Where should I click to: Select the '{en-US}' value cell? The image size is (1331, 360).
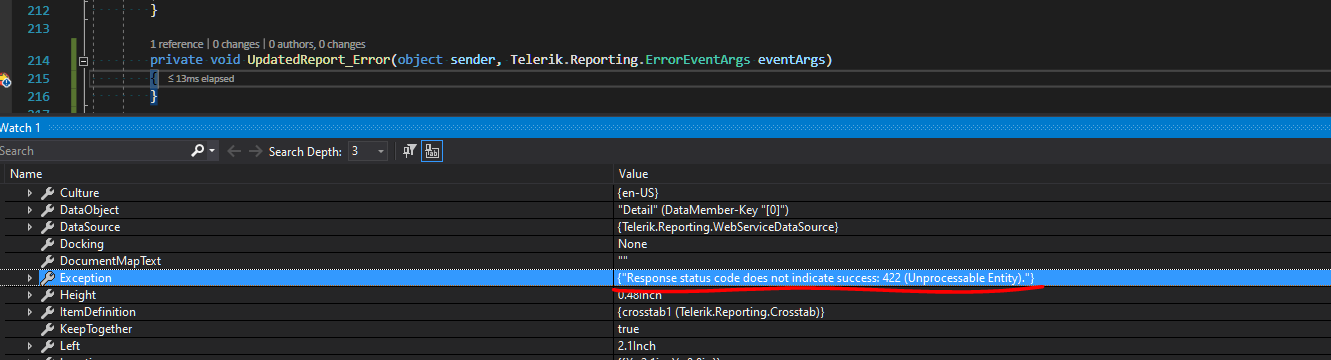click(638, 193)
